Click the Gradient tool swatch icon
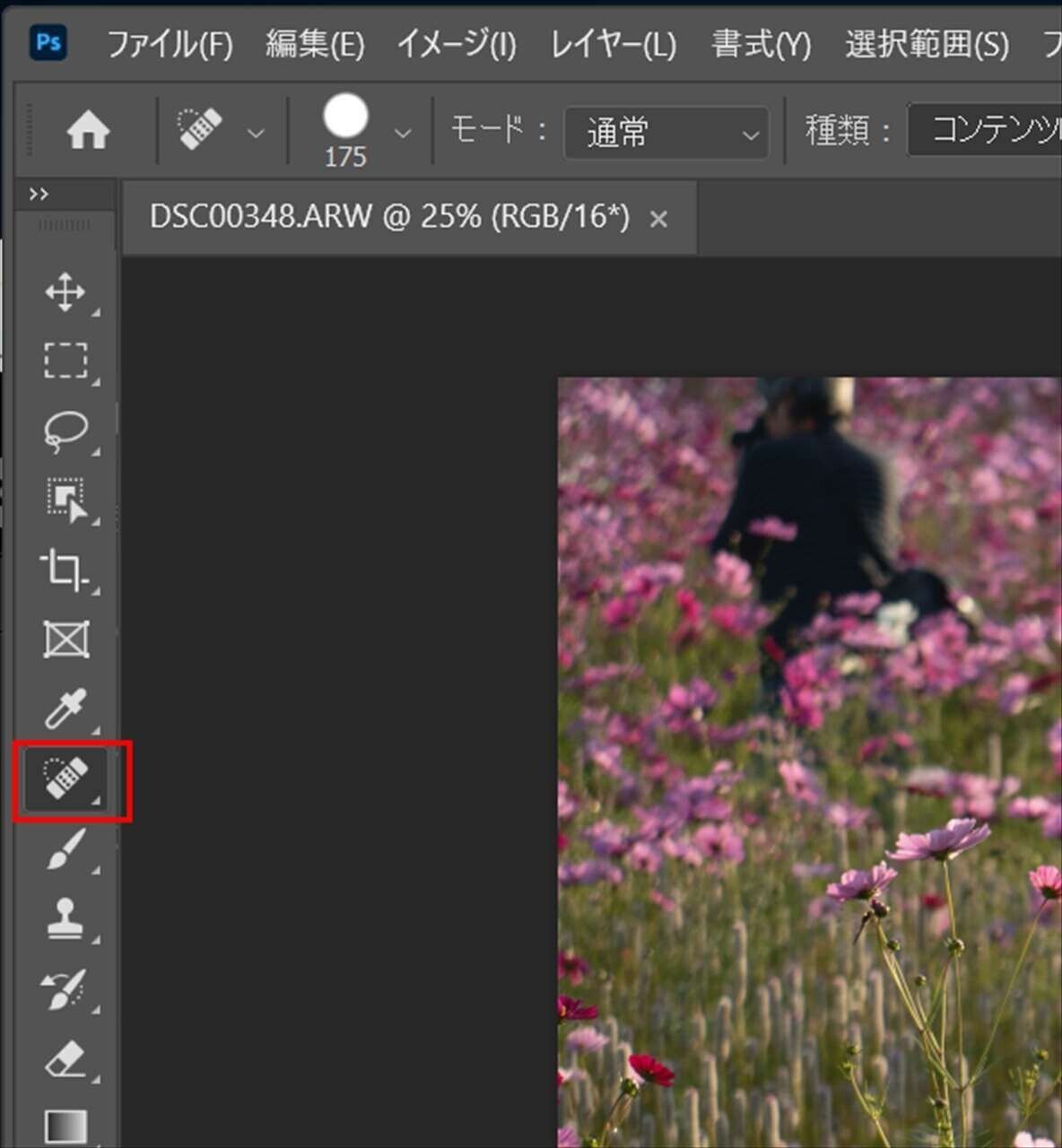The image size is (1062, 1148). (x=65, y=1126)
